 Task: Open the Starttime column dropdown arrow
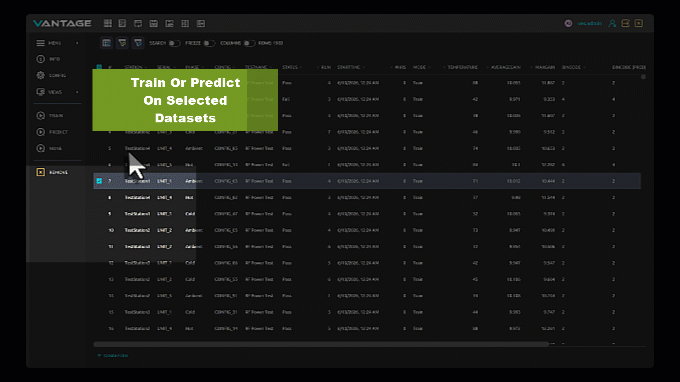pos(363,67)
